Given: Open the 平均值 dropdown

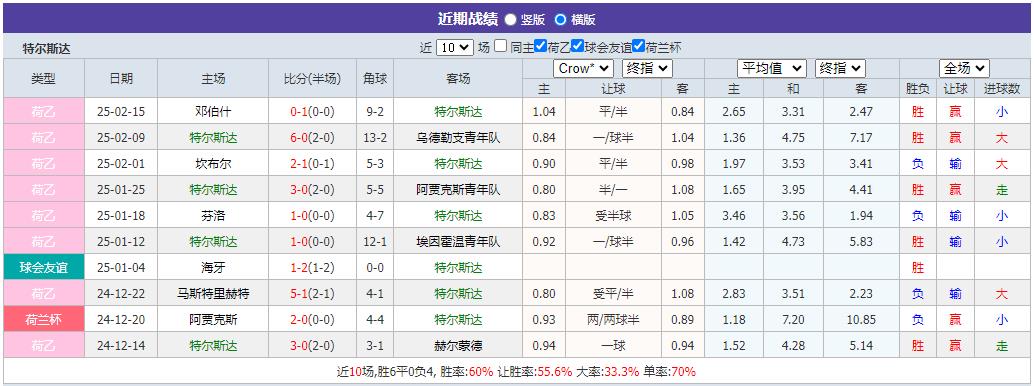Looking at the screenshot, I should 772,69.
